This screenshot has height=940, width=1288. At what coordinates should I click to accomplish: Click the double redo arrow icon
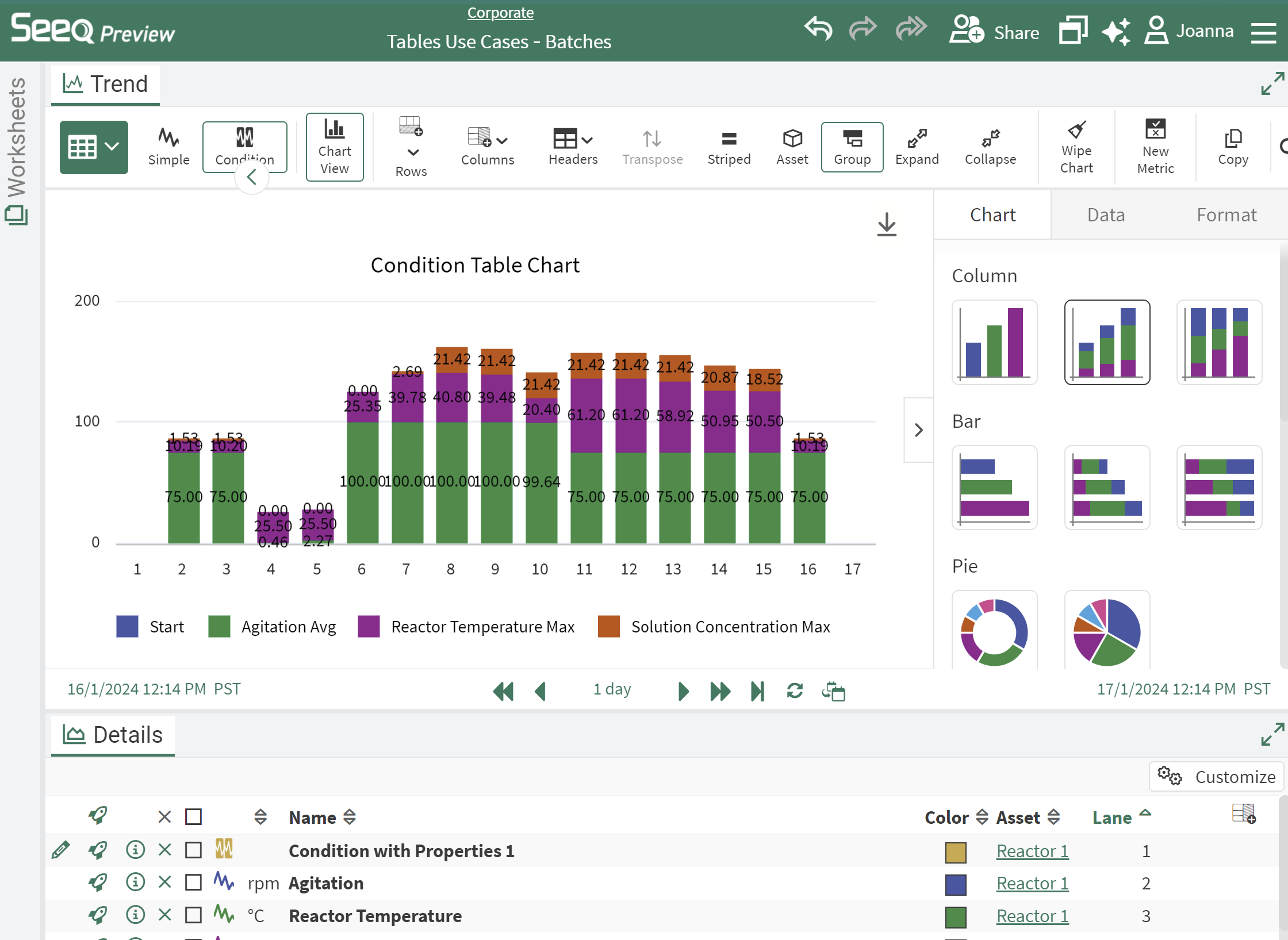(x=911, y=29)
